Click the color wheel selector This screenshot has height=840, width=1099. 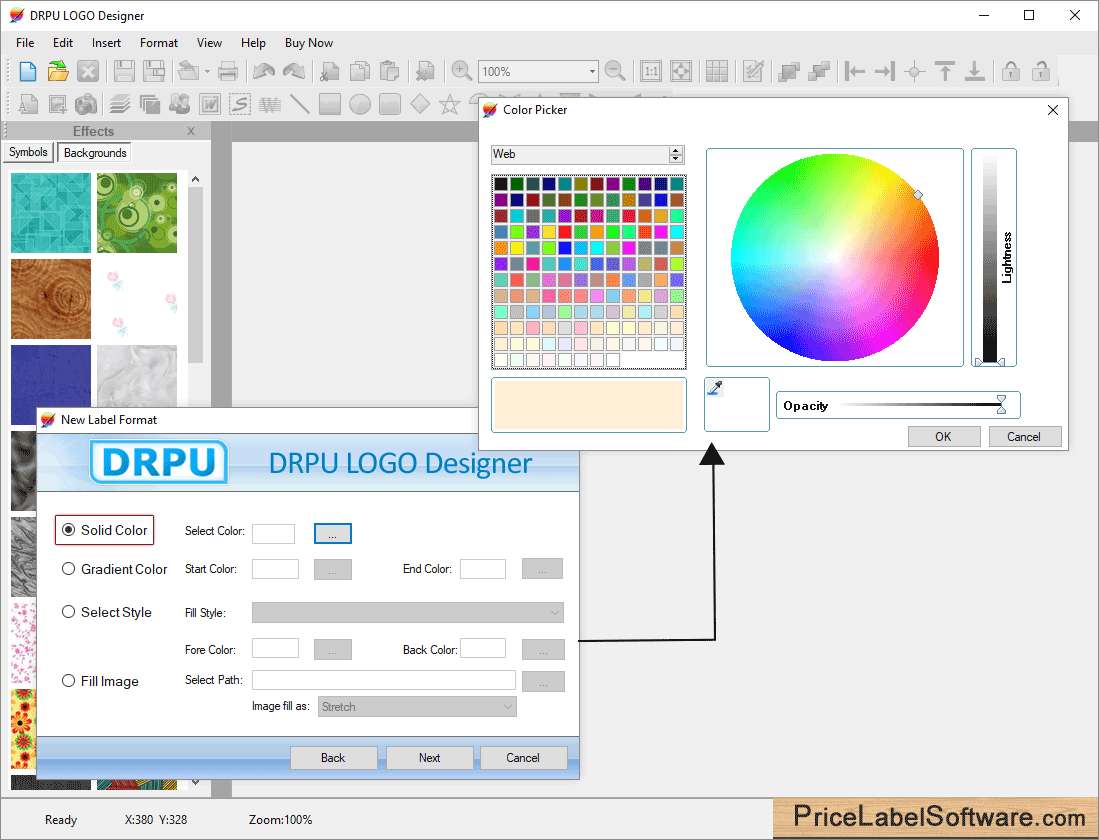(918, 195)
